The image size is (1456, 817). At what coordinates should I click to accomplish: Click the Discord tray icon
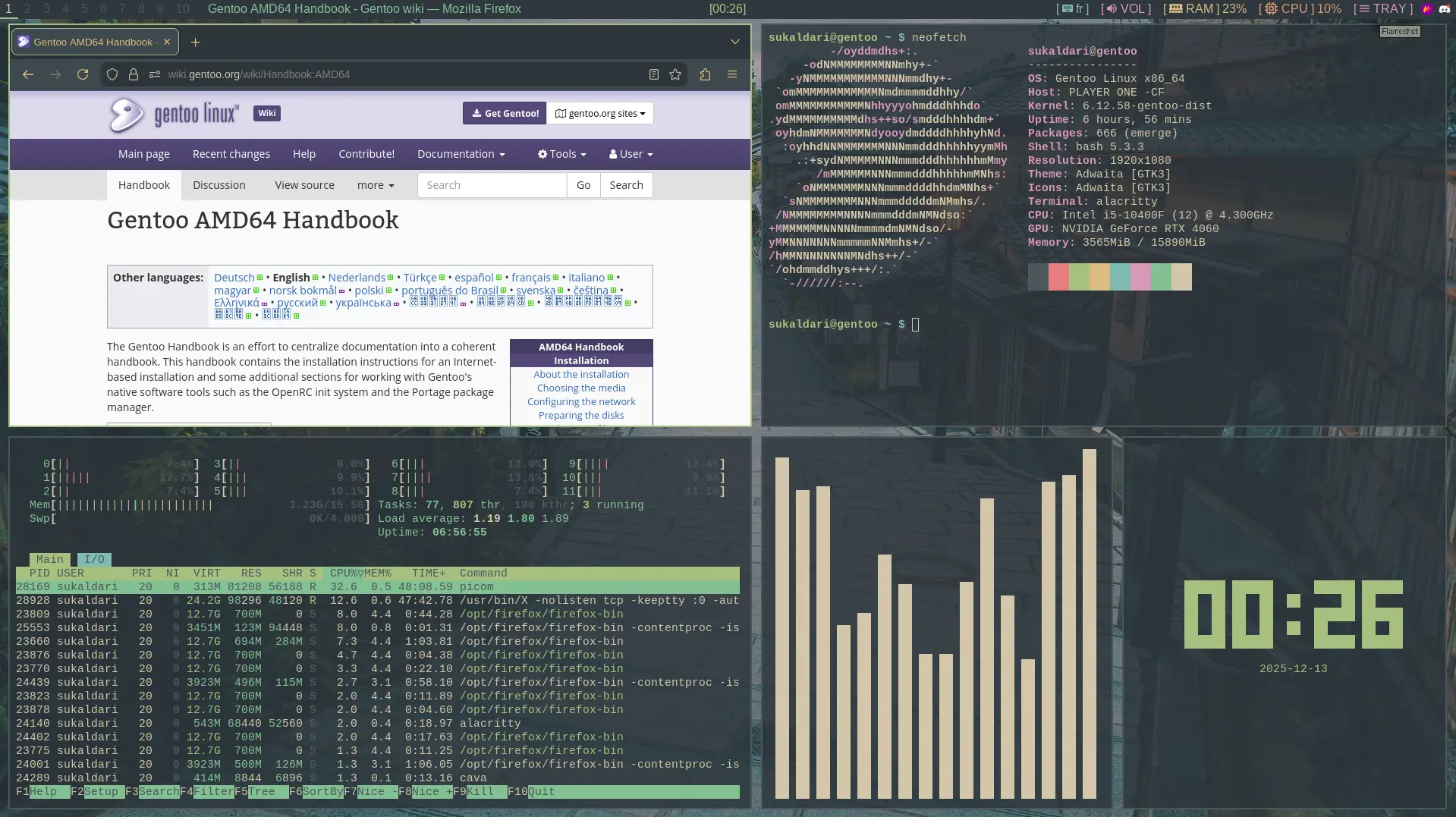tap(1444, 9)
